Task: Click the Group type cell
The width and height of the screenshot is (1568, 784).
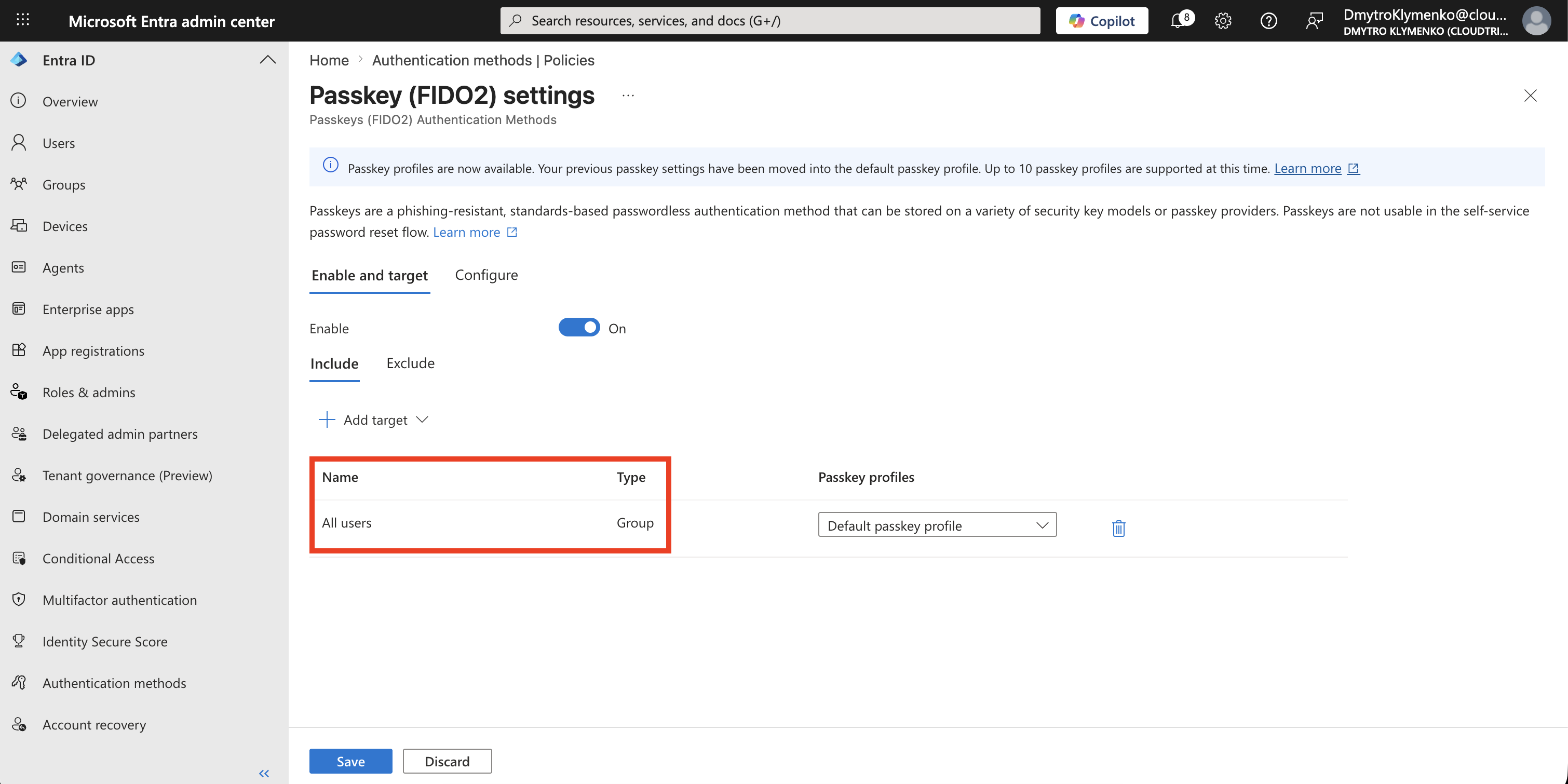Action: pos(635,522)
